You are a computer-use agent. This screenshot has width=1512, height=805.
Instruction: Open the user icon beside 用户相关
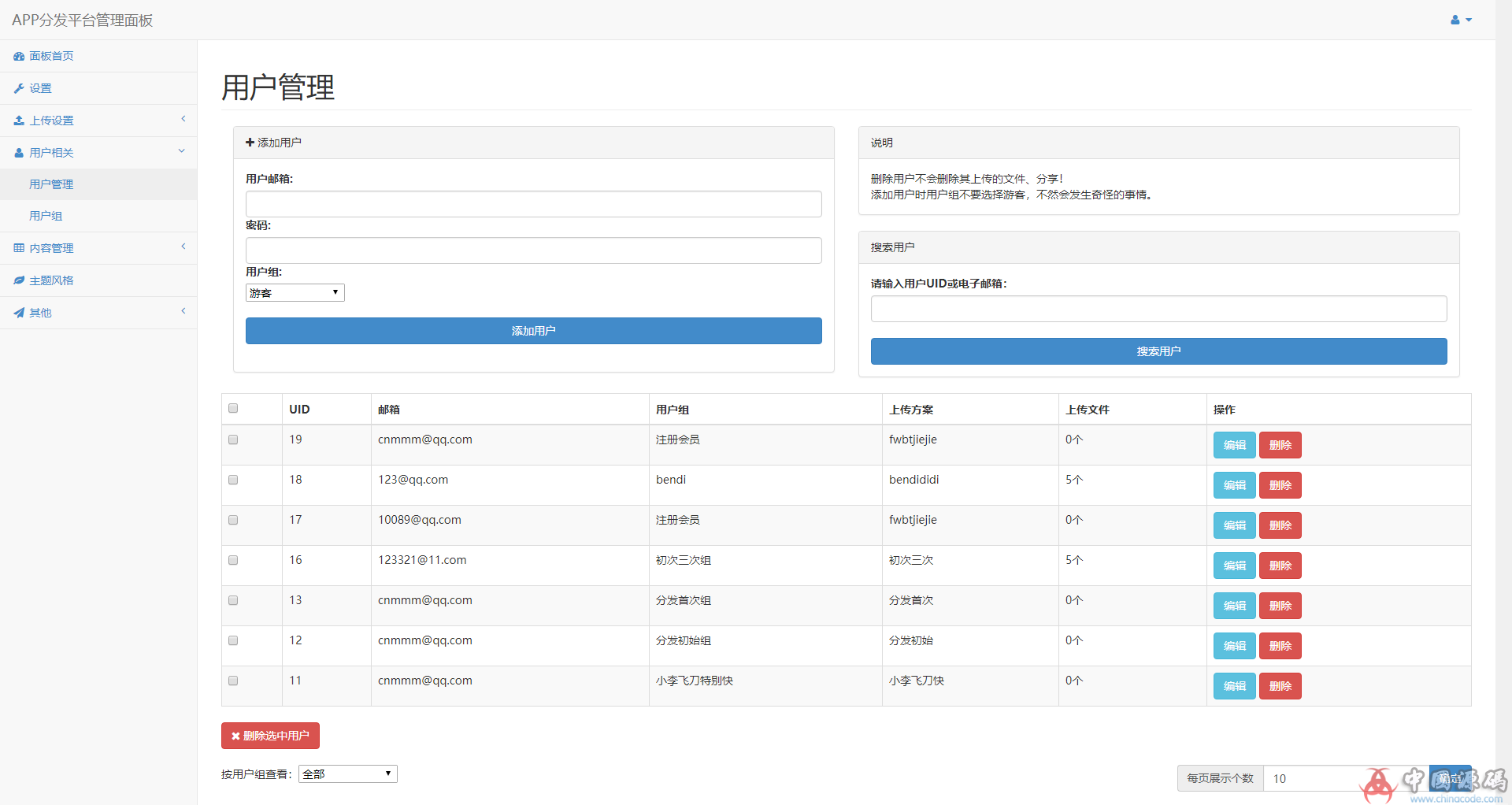[19, 152]
